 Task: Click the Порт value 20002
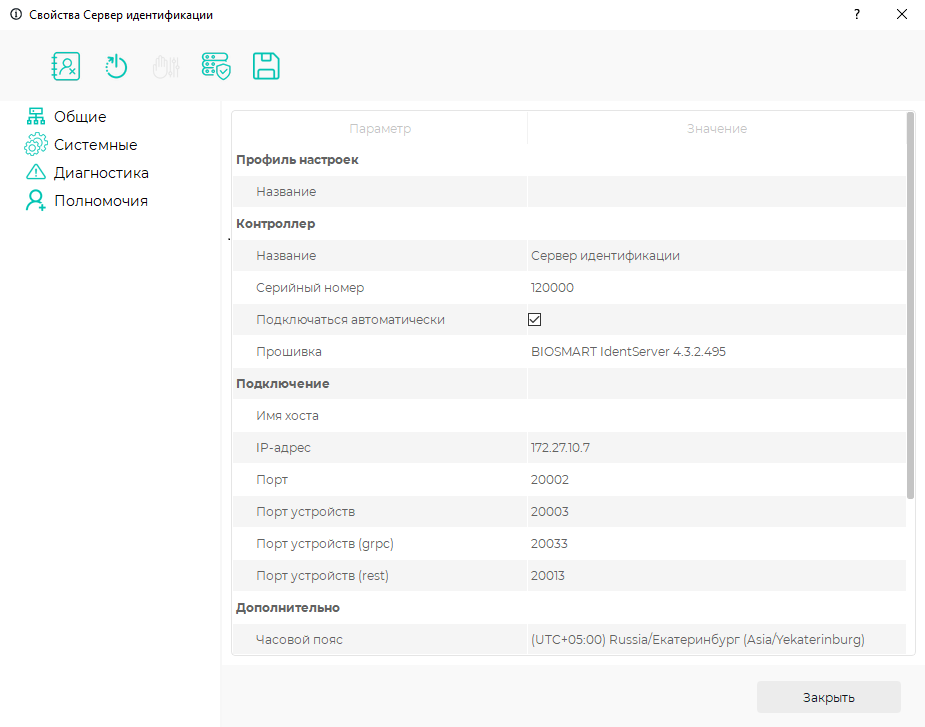coord(550,479)
